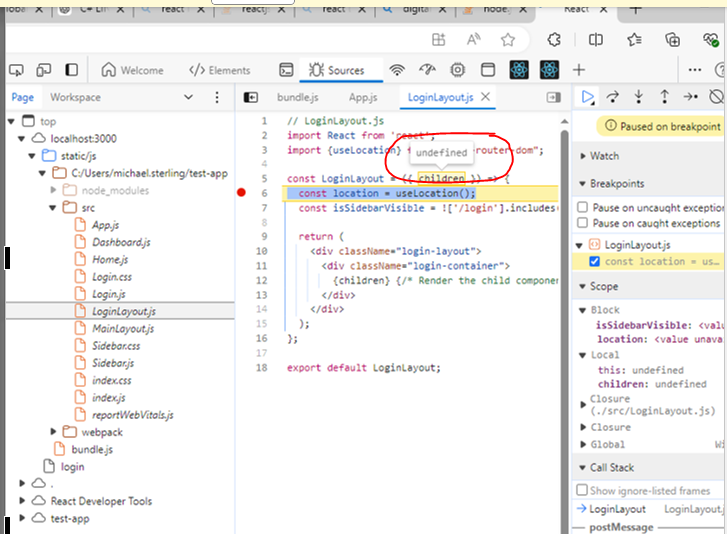Collapse the Local scope group
Viewport: 727px width, 534px height.
coord(583,355)
